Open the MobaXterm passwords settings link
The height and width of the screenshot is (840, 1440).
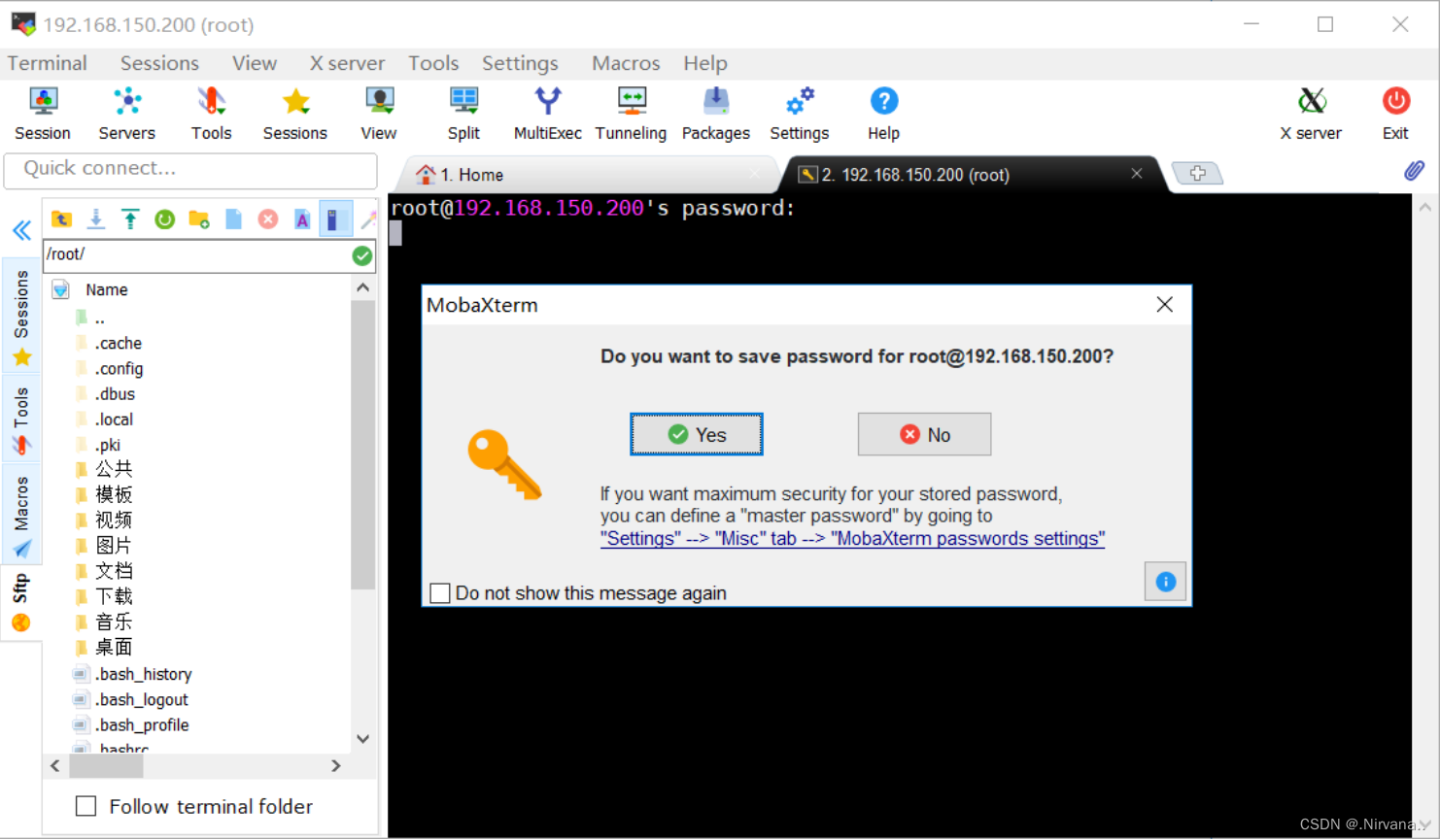[x=852, y=538]
